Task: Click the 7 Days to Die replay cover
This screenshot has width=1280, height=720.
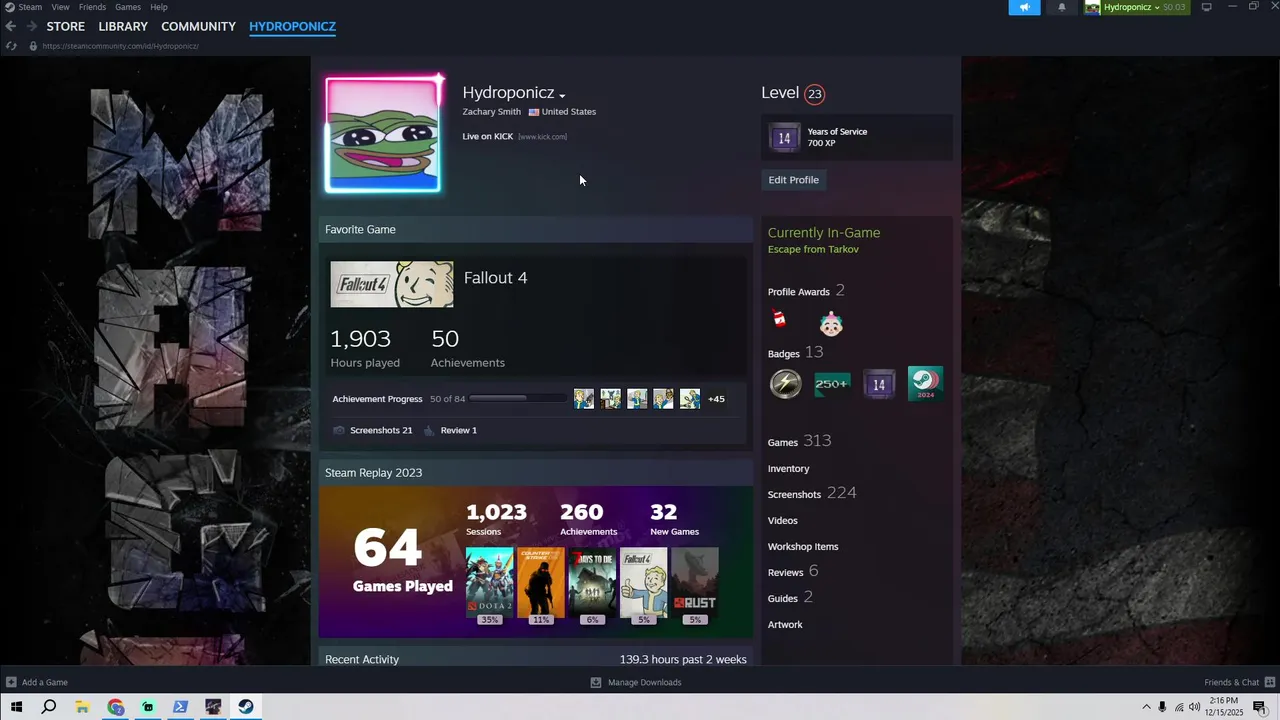Action: [592, 582]
